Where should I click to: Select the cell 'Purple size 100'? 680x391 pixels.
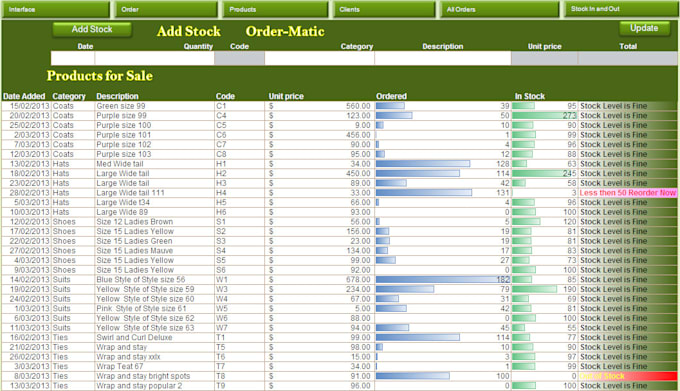[x=155, y=125]
